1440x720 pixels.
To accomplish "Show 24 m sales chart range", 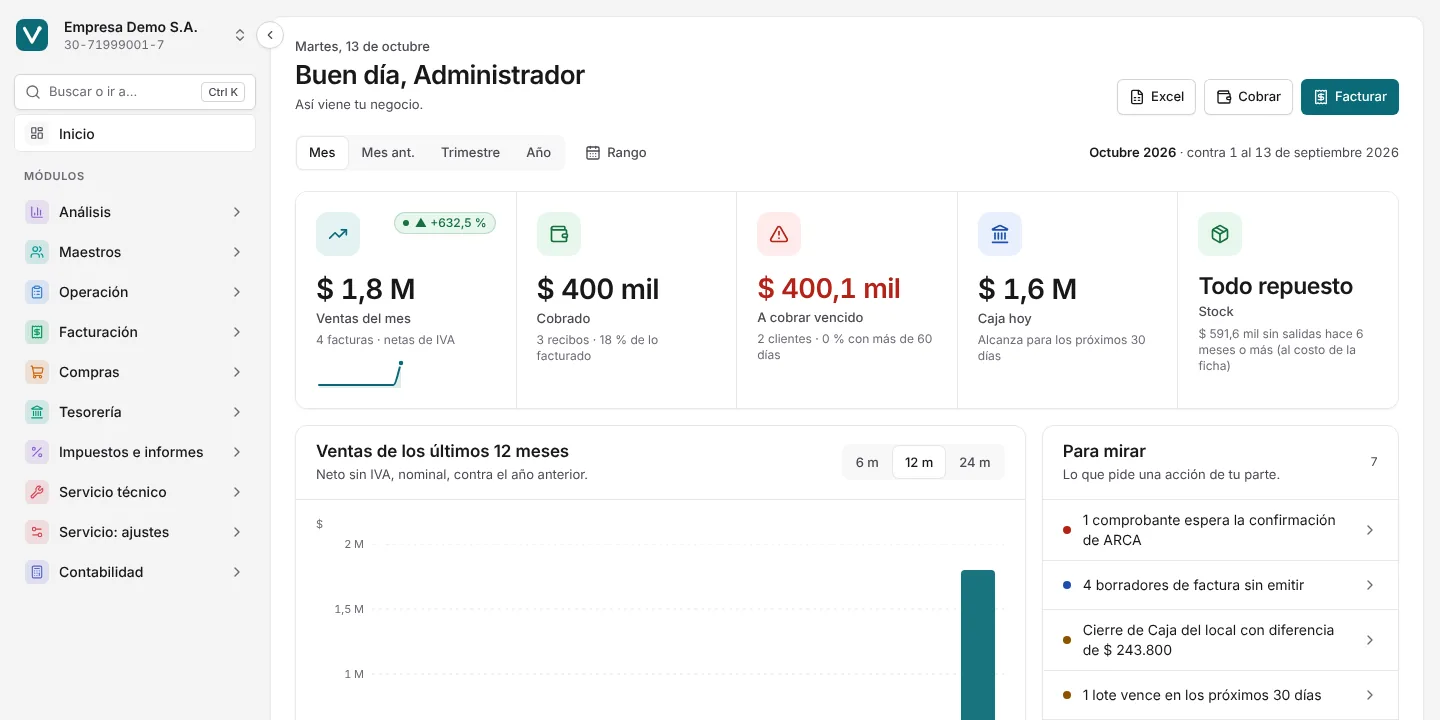I will point(975,463).
